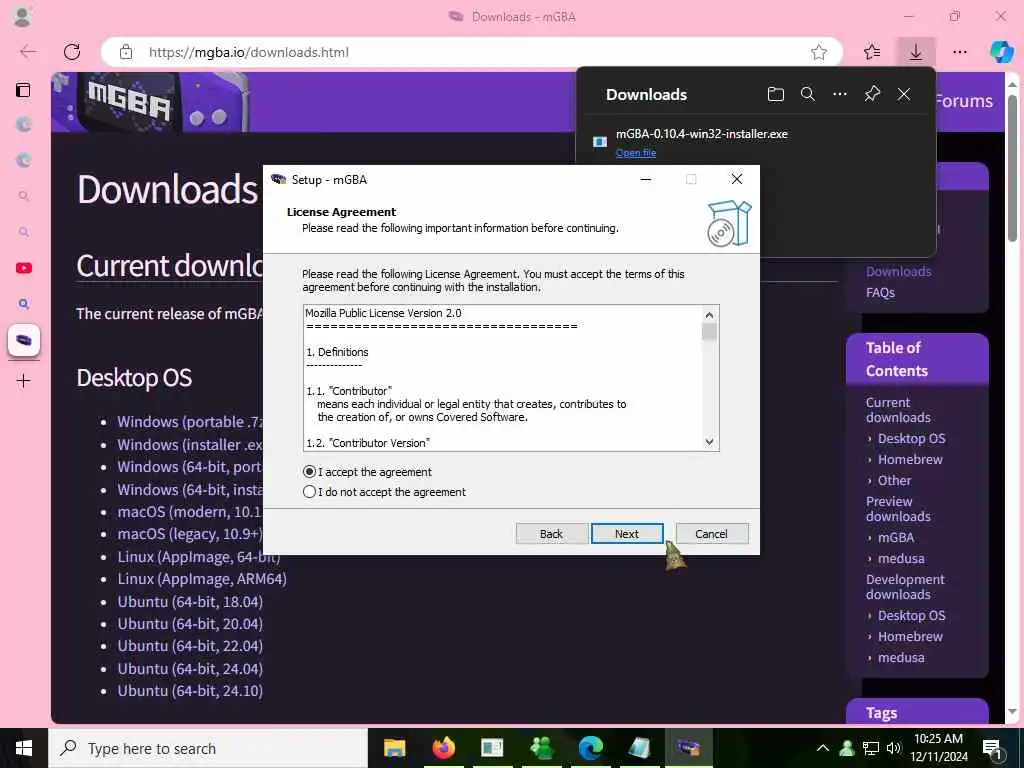Image resolution: width=1024 pixels, height=768 pixels.
Task: Select I do not accept the agreement
Action: (384, 492)
